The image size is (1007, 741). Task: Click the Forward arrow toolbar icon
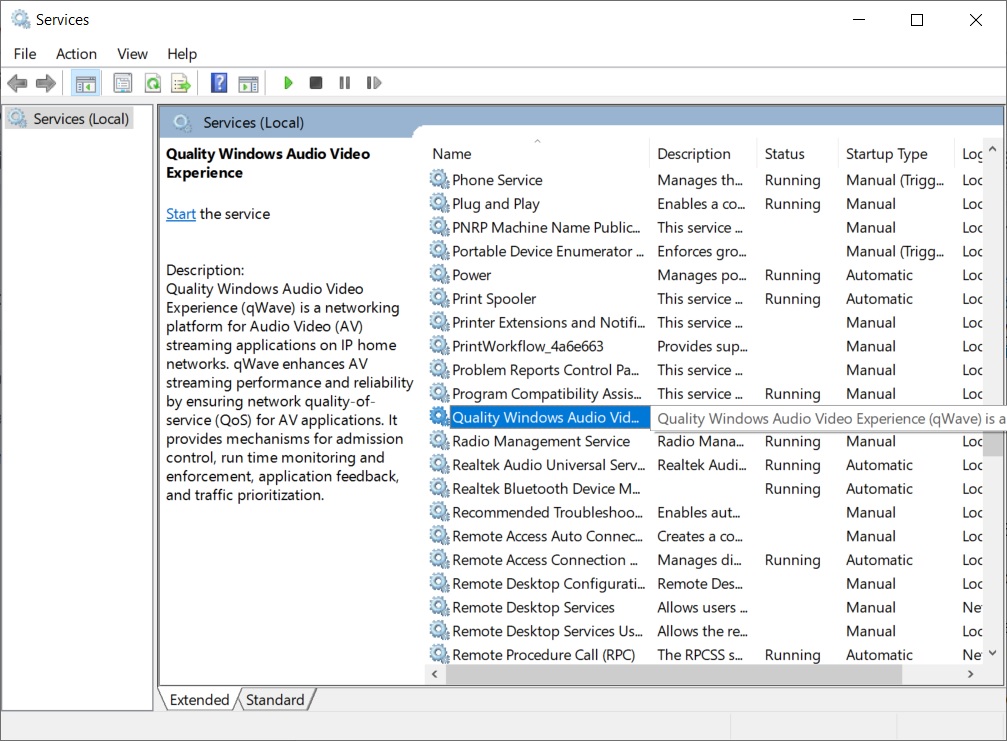(x=46, y=83)
